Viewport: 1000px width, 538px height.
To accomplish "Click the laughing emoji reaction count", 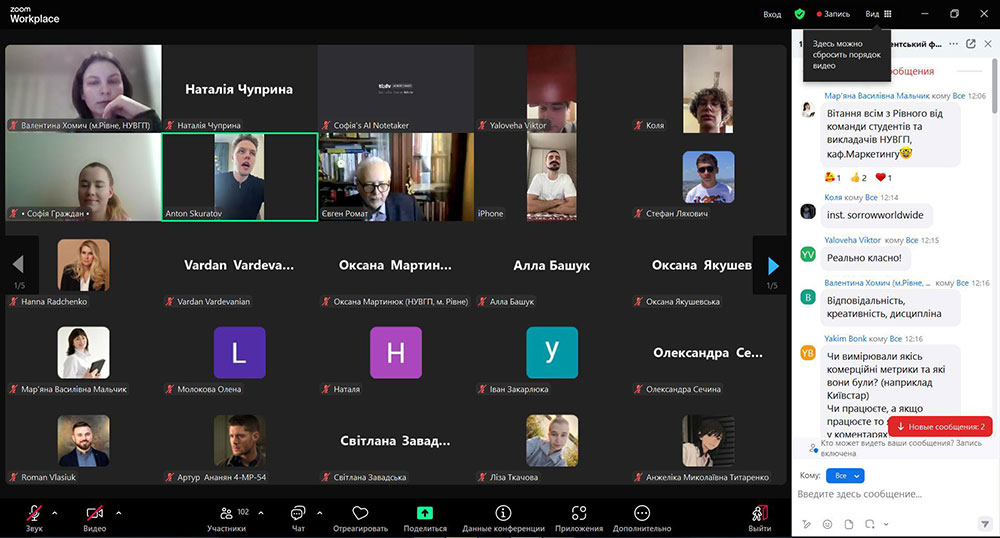I will coord(833,177).
